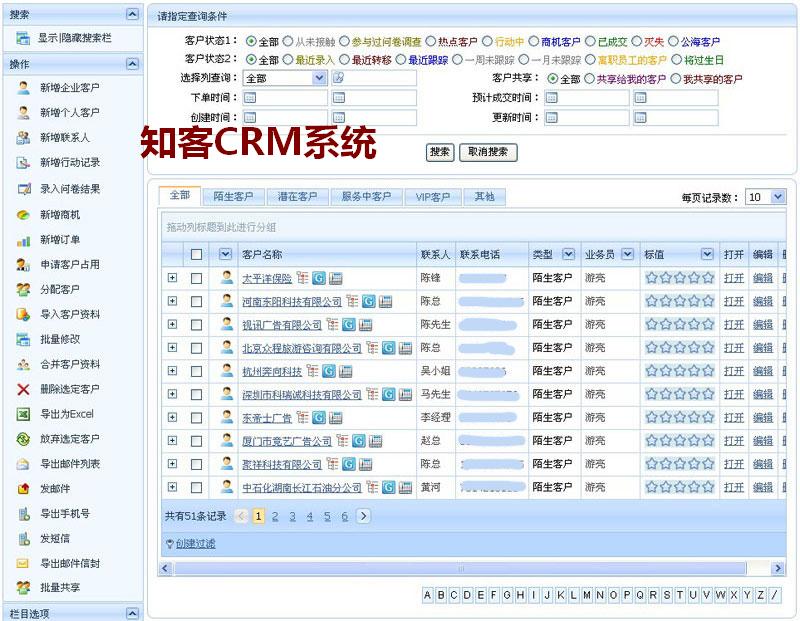Switch to the 潜在客户 tab

[297, 196]
